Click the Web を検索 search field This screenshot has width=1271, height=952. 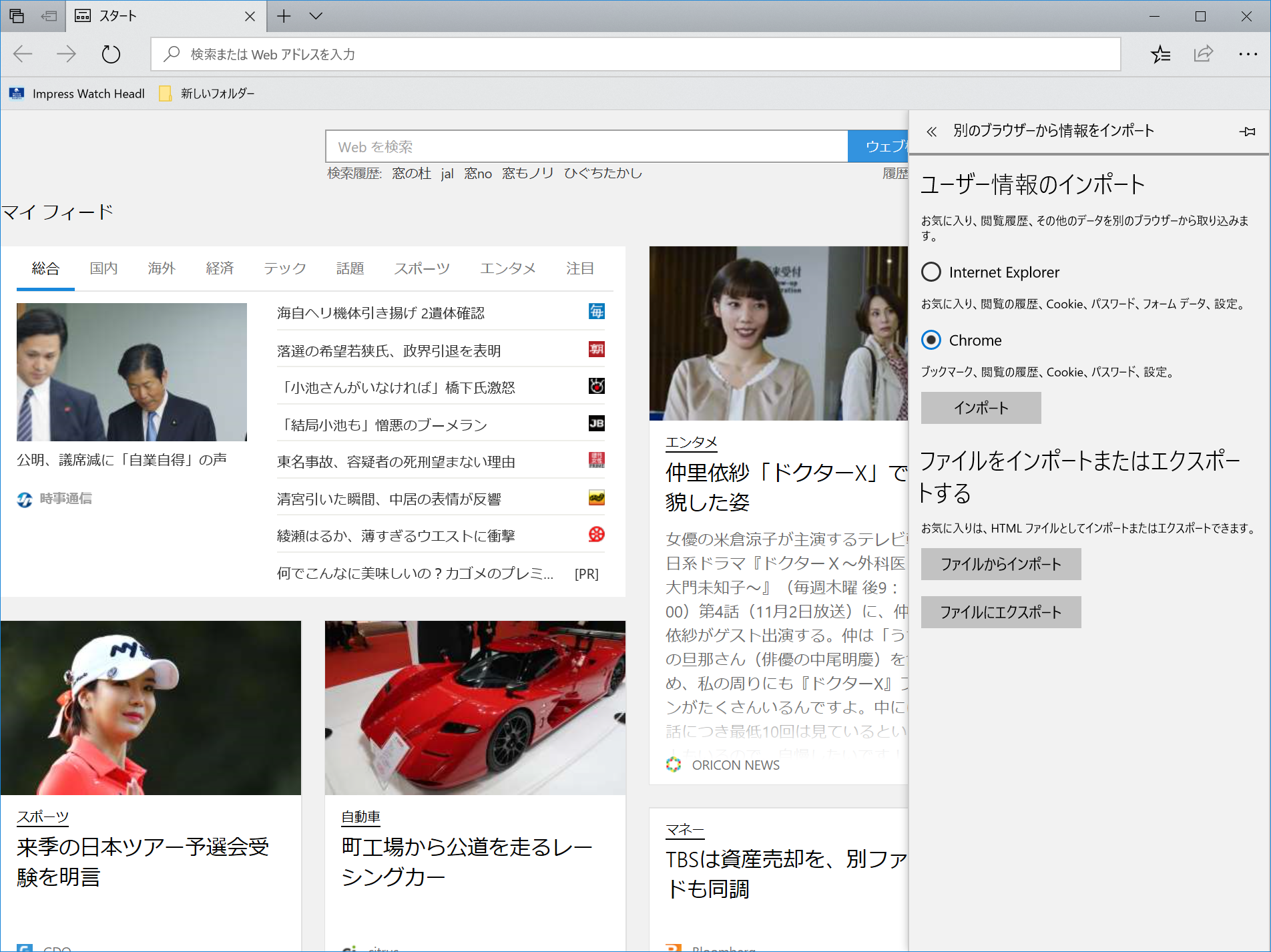point(586,146)
